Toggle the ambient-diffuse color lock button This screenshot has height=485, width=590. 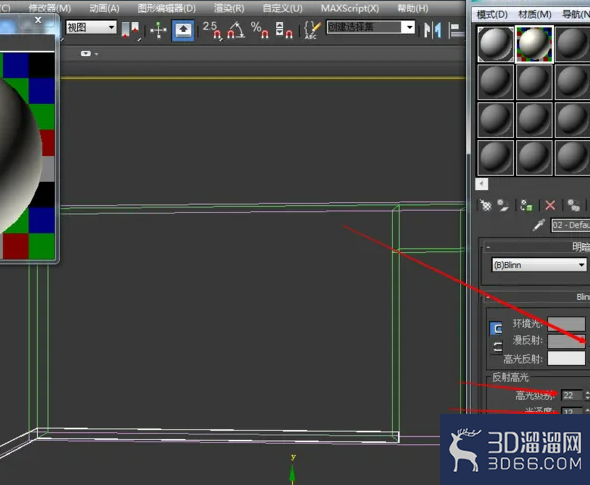click(497, 328)
